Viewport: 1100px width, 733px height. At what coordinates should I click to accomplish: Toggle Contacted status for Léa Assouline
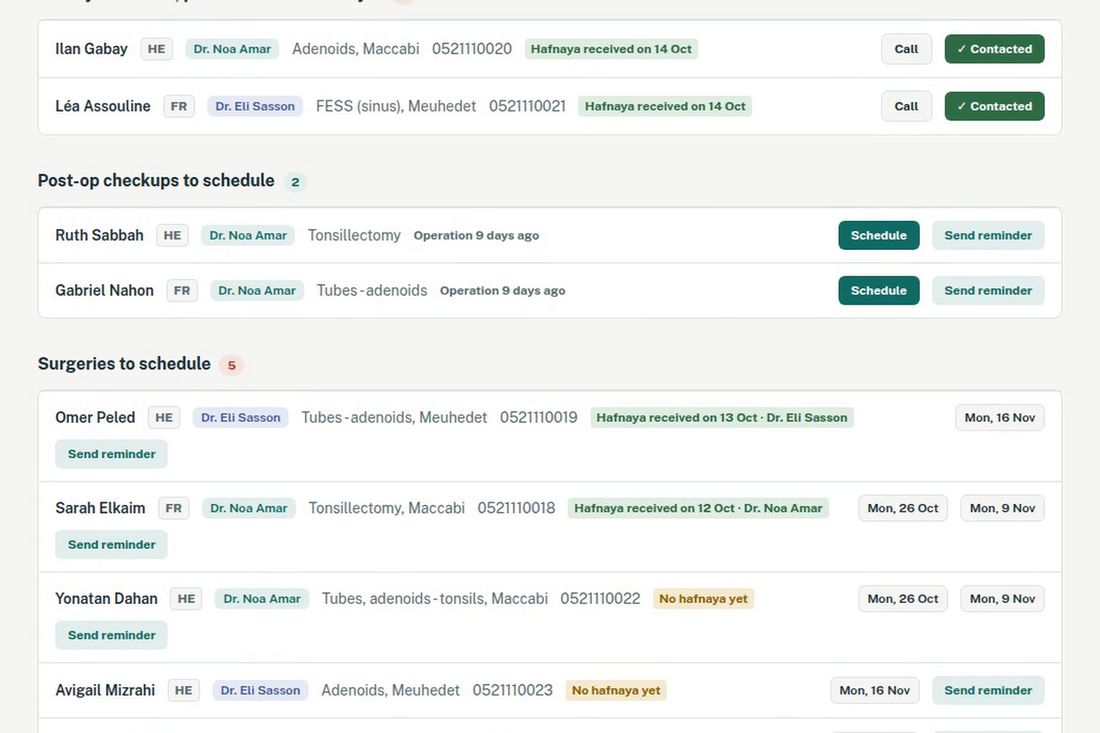point(994,107)
